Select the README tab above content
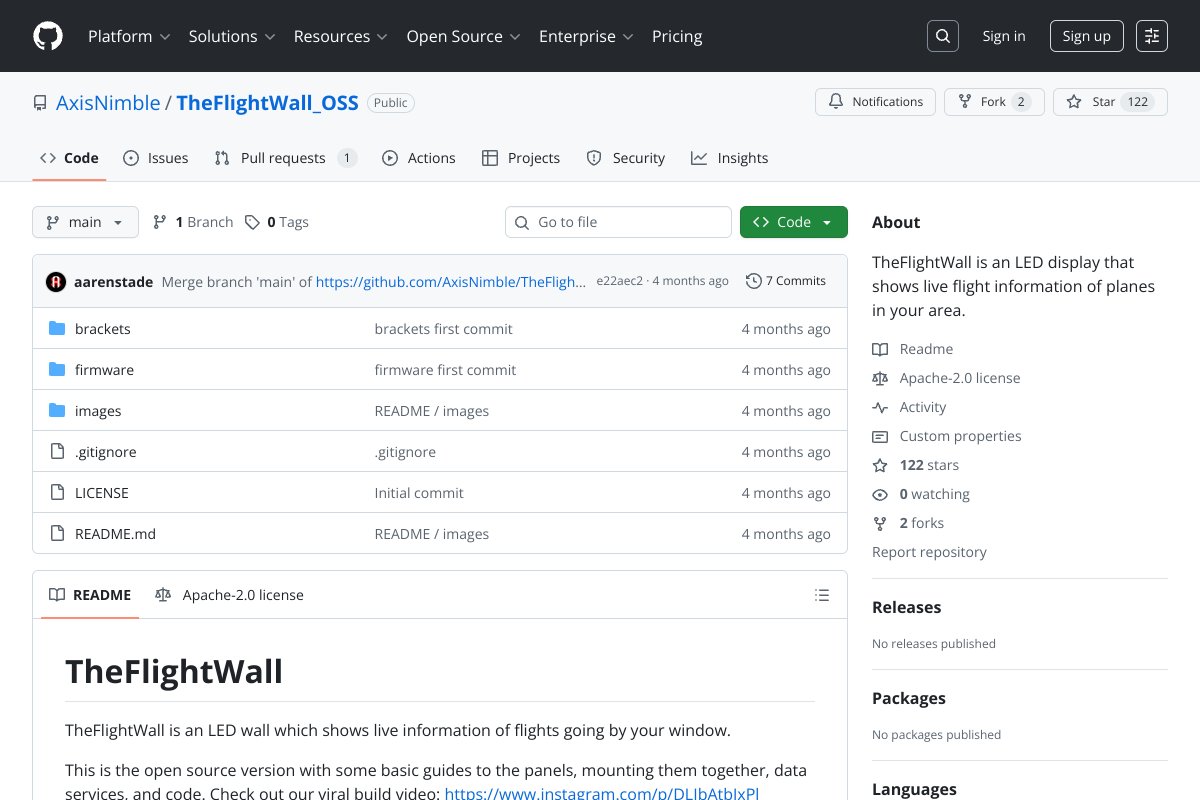This screenshot has width=1200, height=800. (90, 595)
